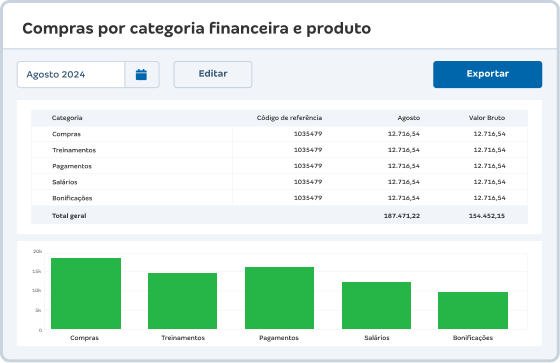Viewport: 560px width, 363px height.
Task: Sort by Categoria column header
Action: point(67,118)
